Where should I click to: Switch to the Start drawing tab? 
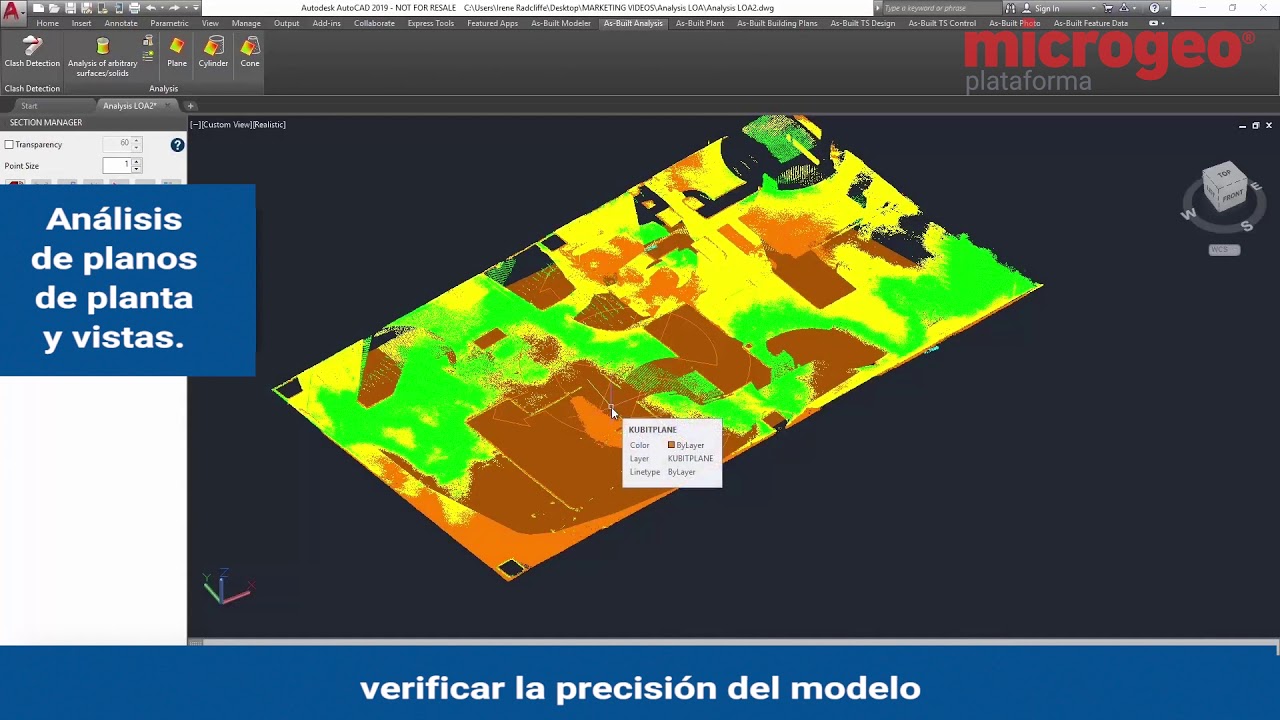pyautogui.click(x=29, y=106)
